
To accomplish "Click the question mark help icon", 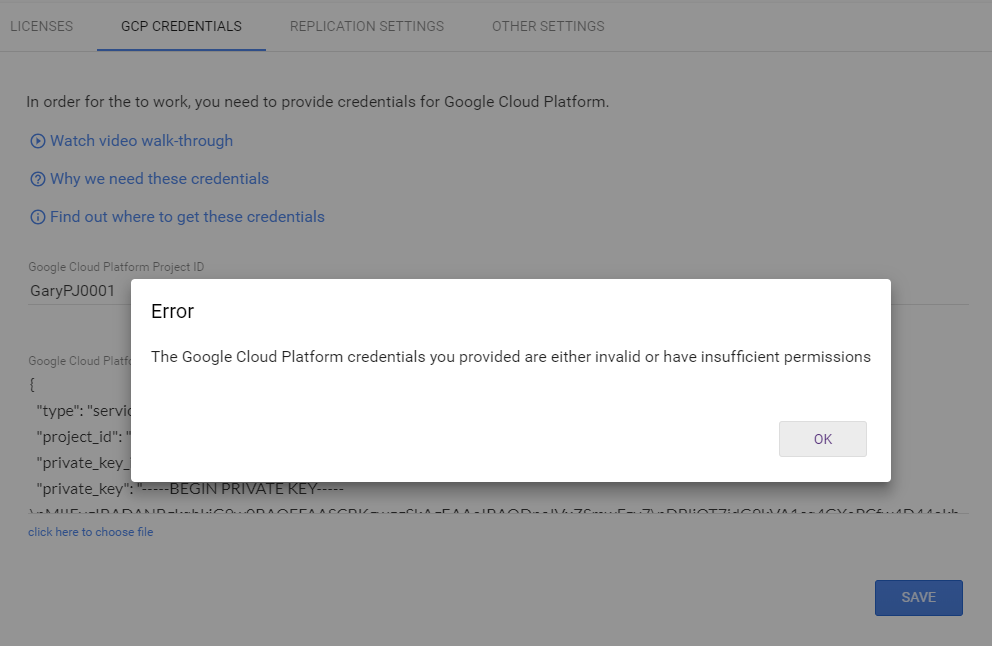I will point(38,179).
